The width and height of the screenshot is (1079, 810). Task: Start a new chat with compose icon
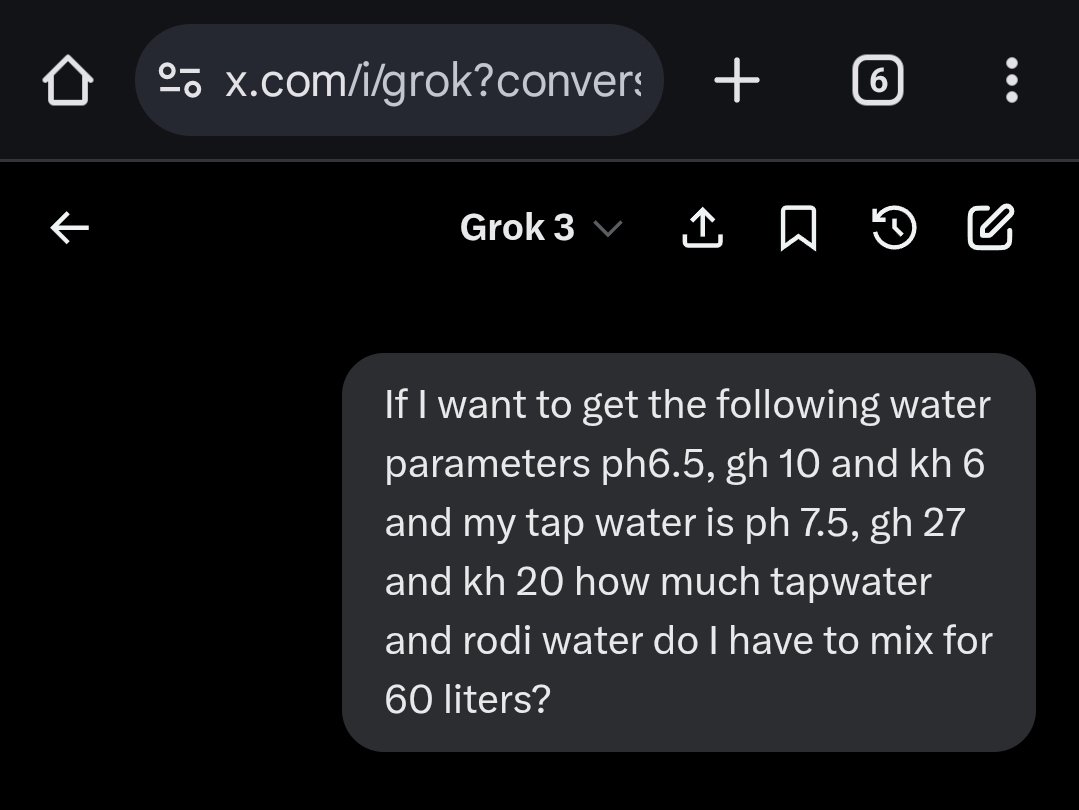coord(990,226)
